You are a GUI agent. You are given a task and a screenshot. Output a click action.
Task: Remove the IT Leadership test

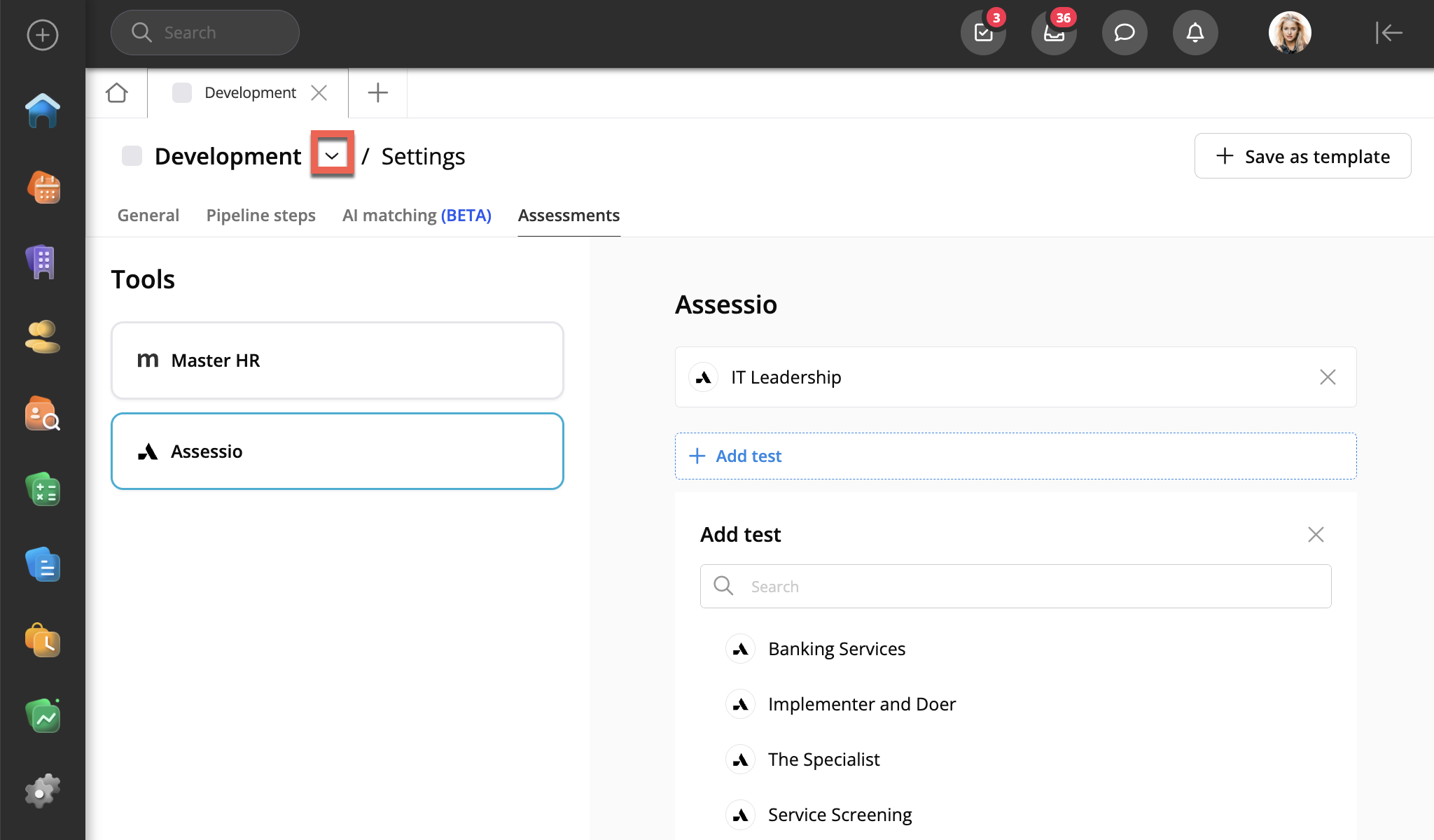(1328, 377)
